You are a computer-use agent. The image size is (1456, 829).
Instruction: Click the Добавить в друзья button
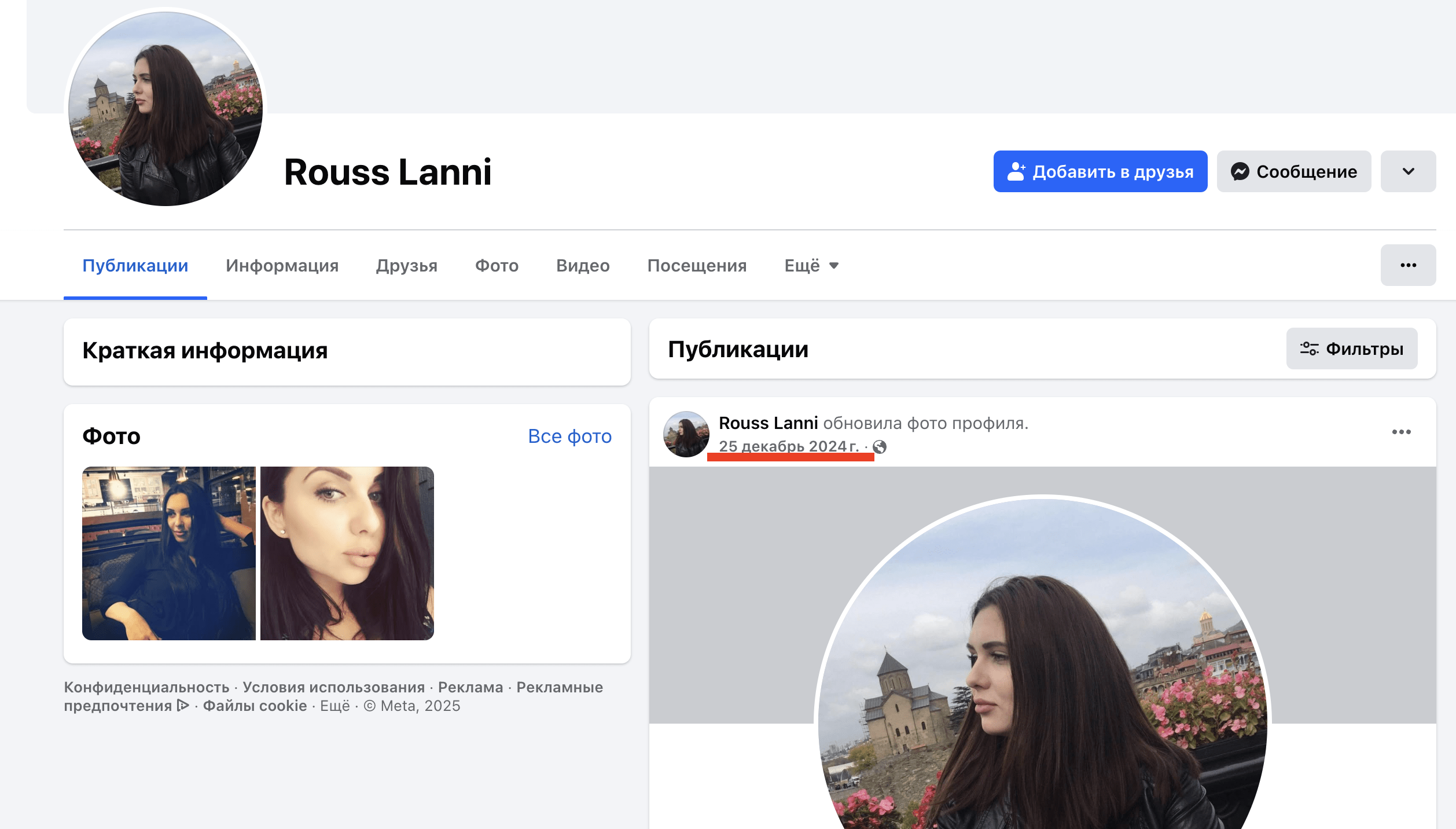1100,171
